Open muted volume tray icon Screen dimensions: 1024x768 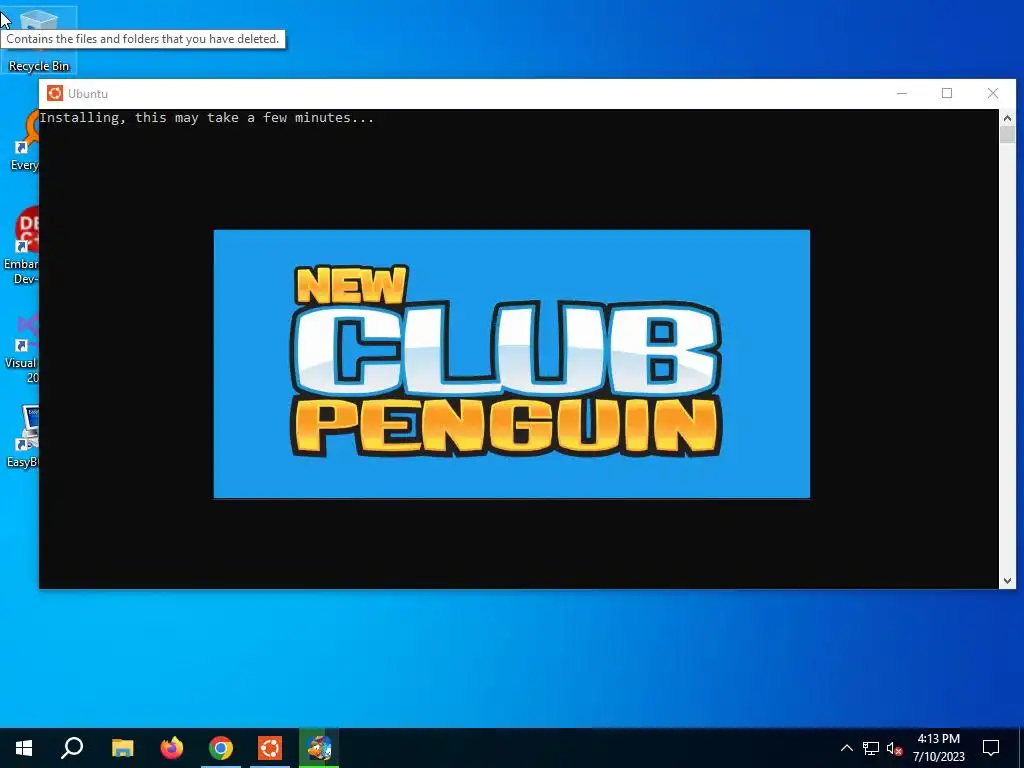click(894, 748)
